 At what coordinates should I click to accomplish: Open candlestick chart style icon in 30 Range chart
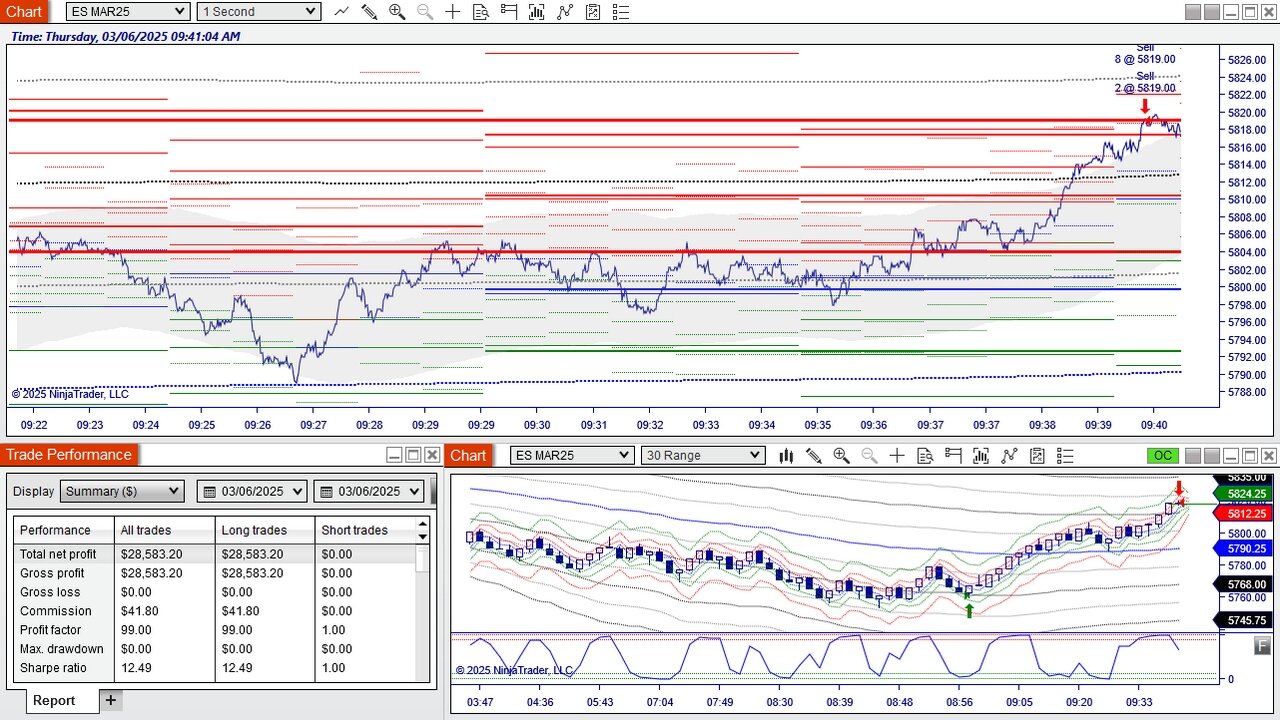click(786, 456)
